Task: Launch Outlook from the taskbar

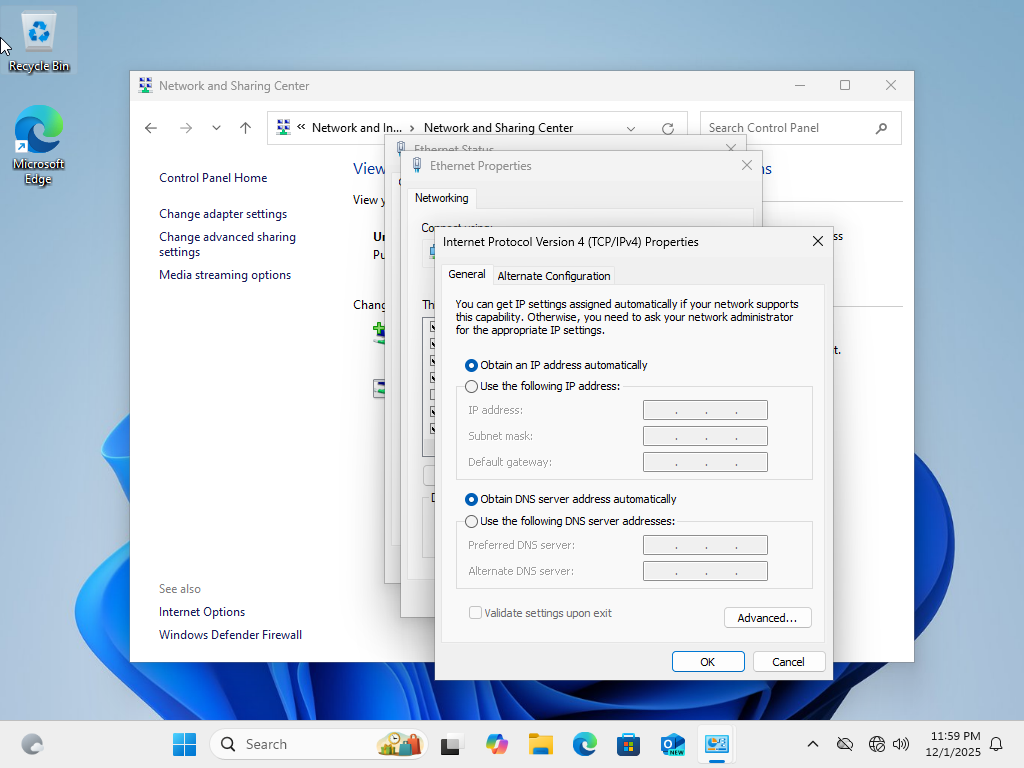Action: point(672,744)
